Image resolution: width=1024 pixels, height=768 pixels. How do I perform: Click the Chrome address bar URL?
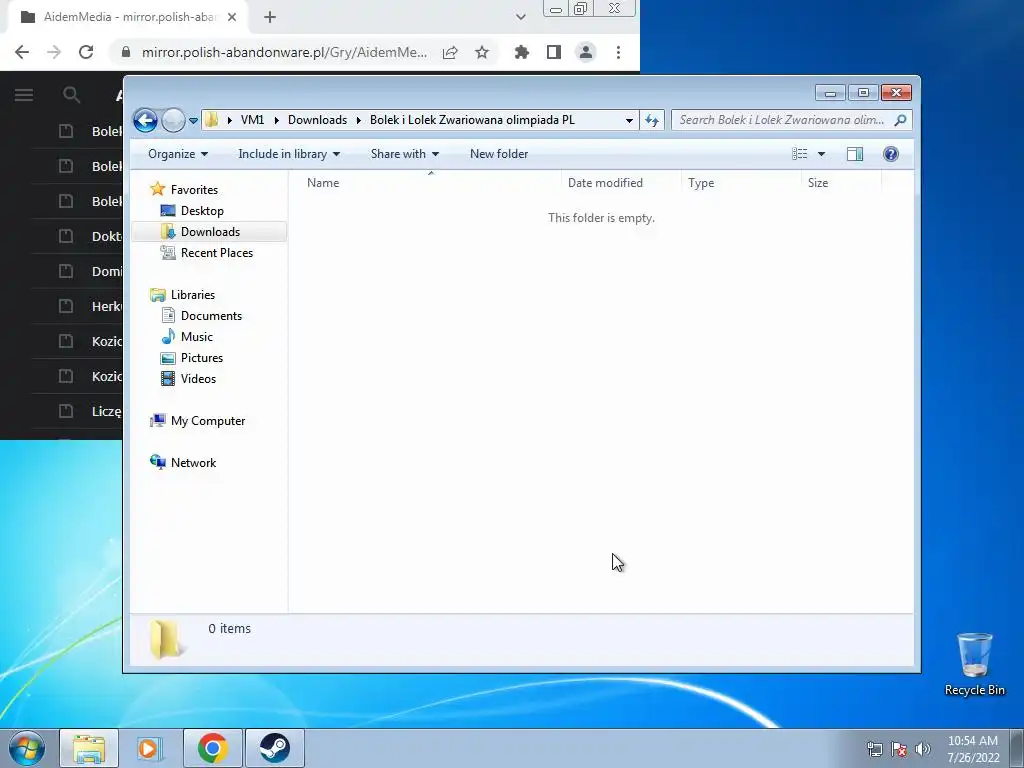(284, 52)
